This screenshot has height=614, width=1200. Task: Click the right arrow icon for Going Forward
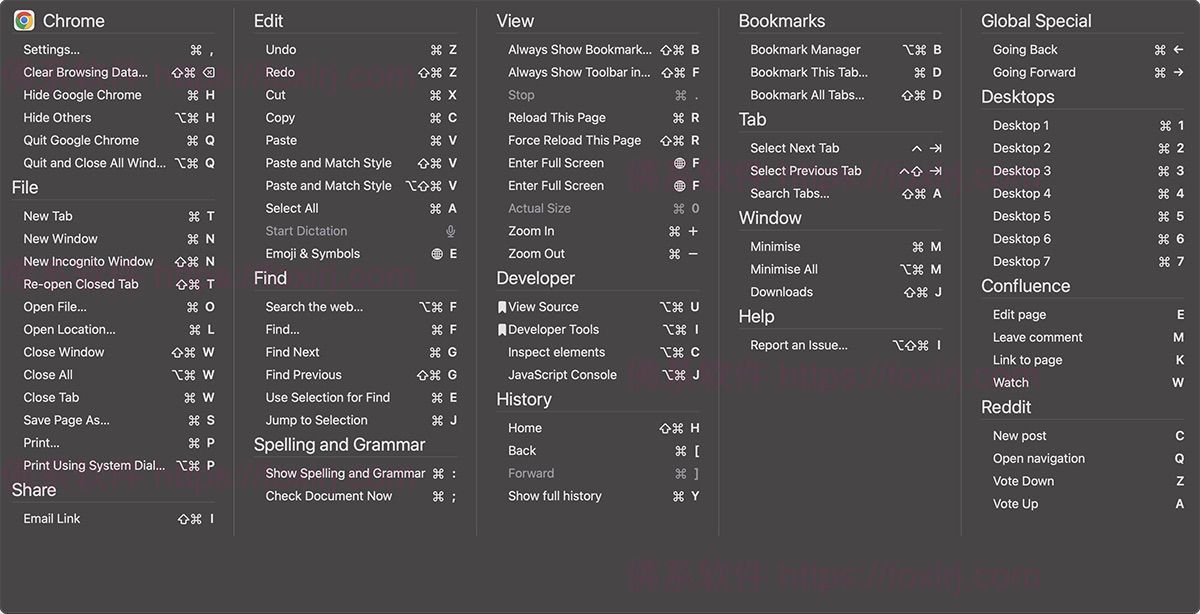tap(1179, 72)
